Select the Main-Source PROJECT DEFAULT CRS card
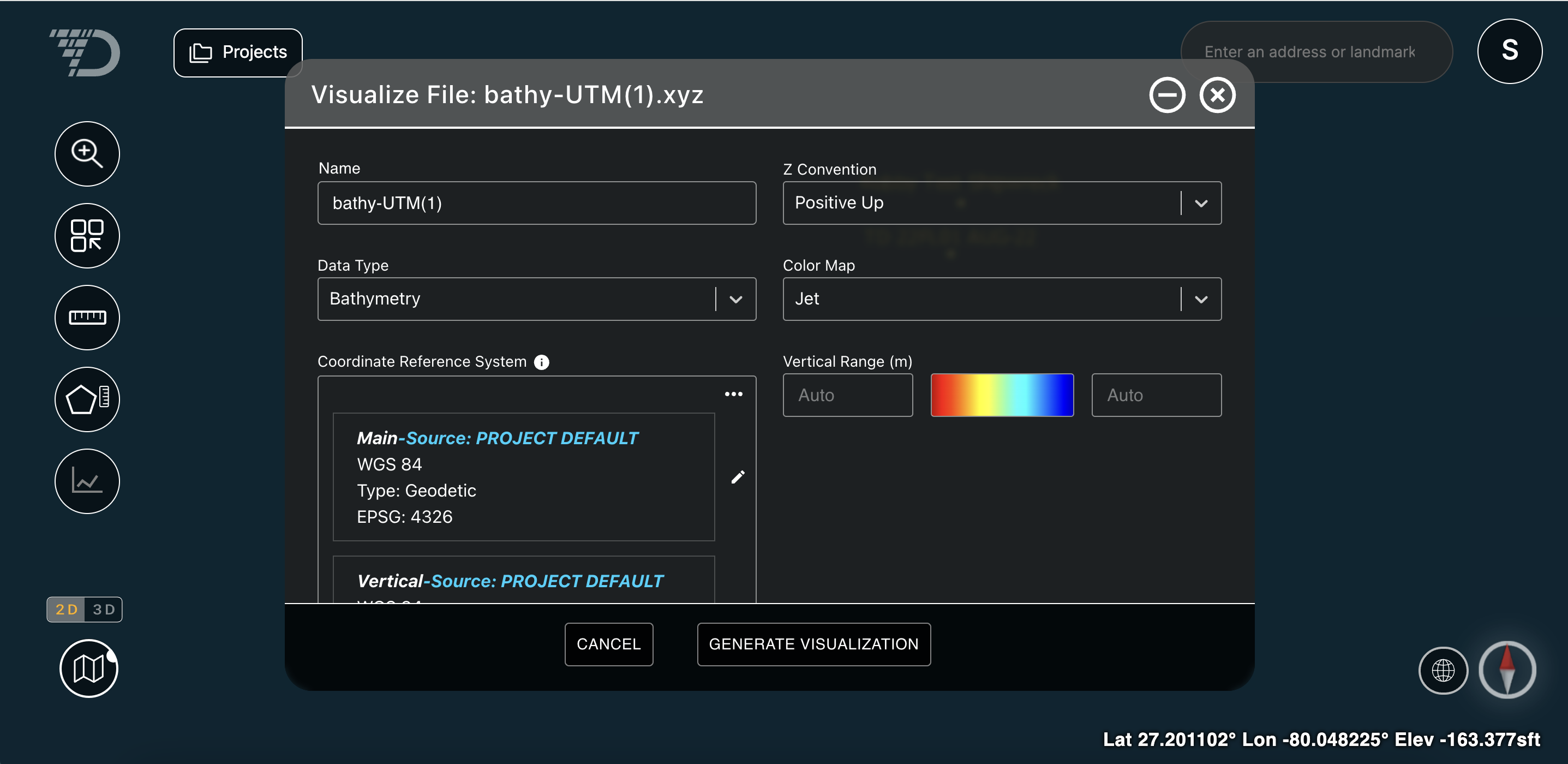 pyautogui.click(x=523, y=476)
